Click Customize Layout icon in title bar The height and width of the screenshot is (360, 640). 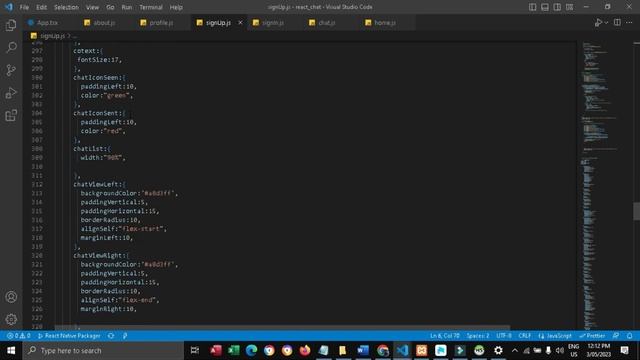click(569, 7)
